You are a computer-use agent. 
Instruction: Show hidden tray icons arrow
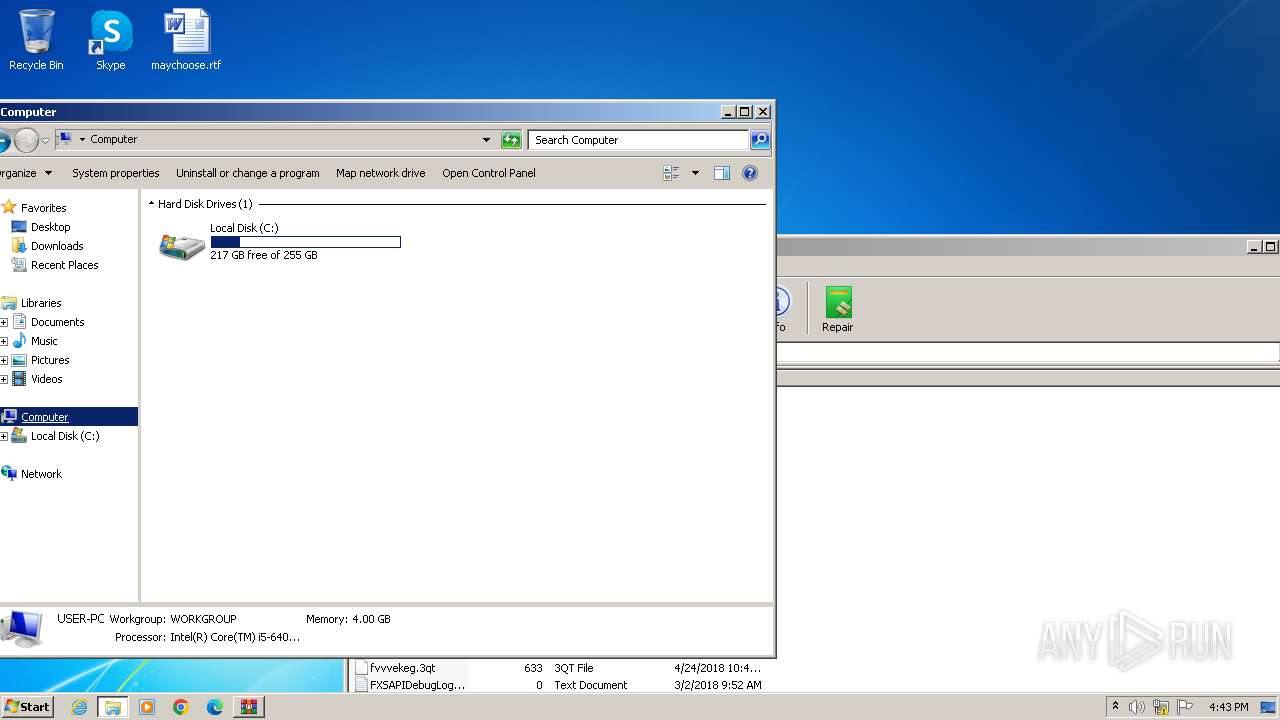[1116, 707]
